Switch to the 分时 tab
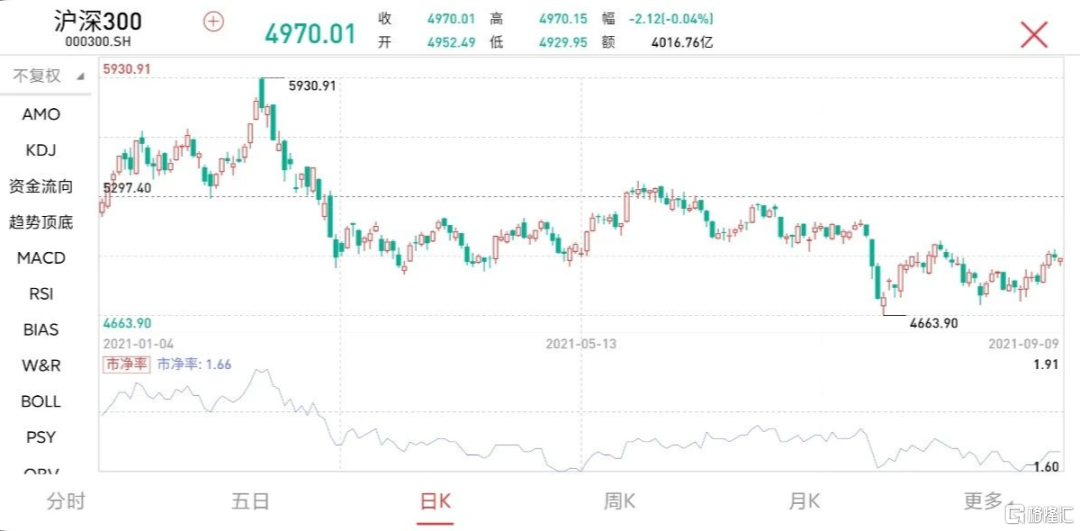Image resolution: width=1080 pixels, height=531 pixels. click(66, 501)
